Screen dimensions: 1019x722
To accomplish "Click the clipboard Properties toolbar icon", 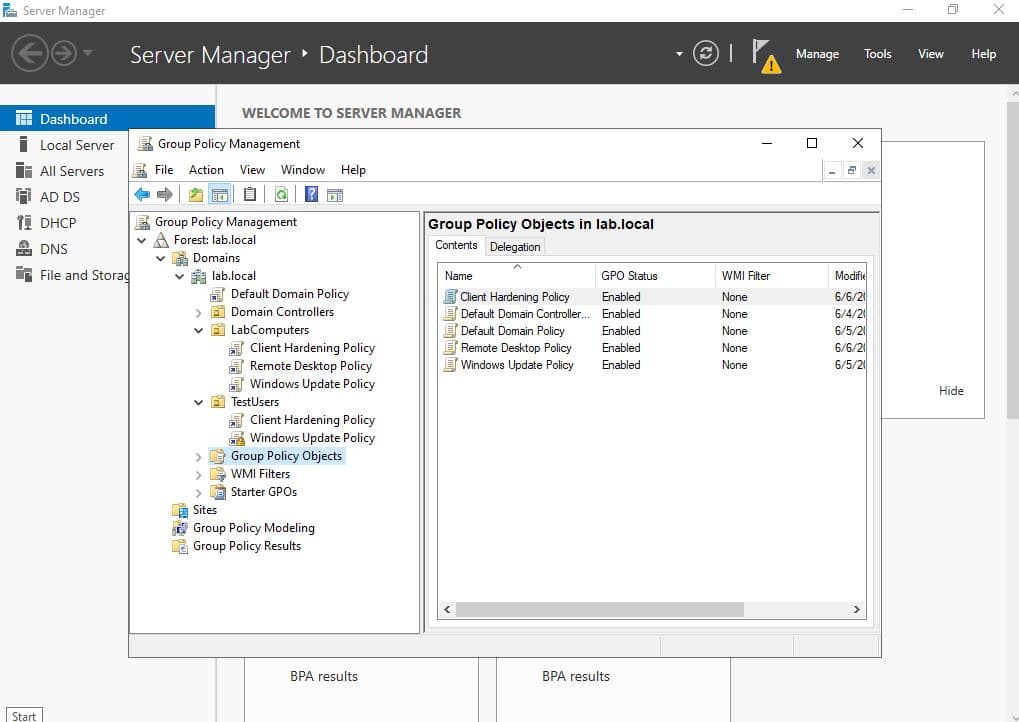I will [x=250, y=195].
